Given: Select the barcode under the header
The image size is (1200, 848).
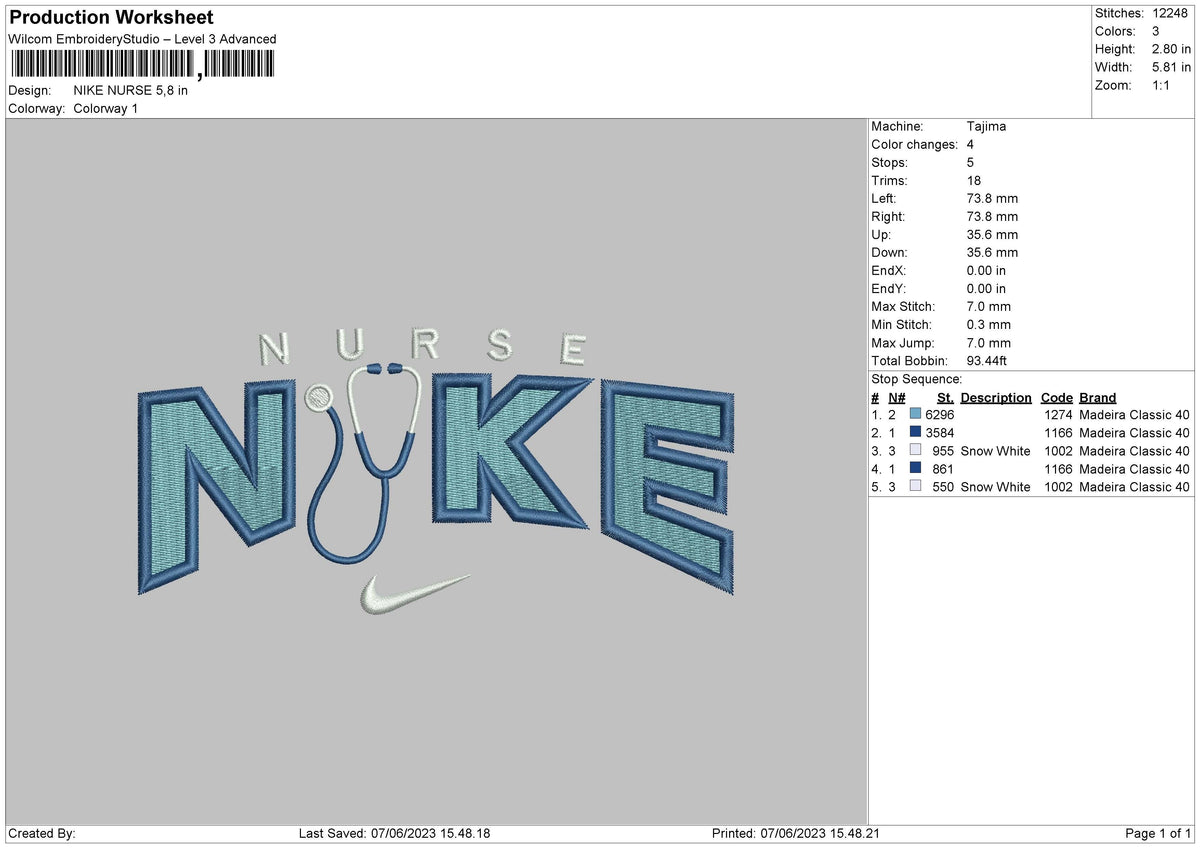Looking at the screenshot, I should 141,65.
